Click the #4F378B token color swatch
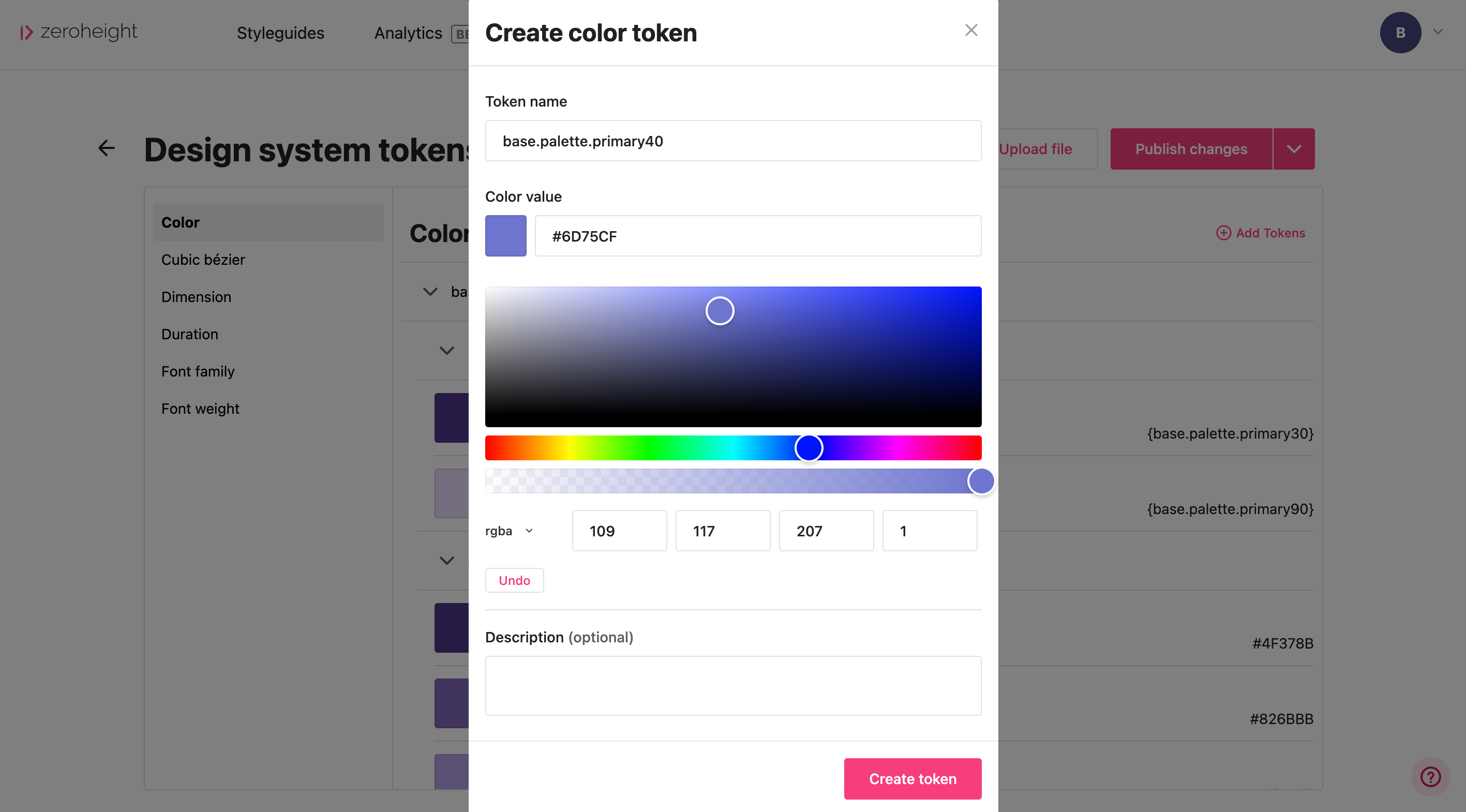 pos(451,628)
